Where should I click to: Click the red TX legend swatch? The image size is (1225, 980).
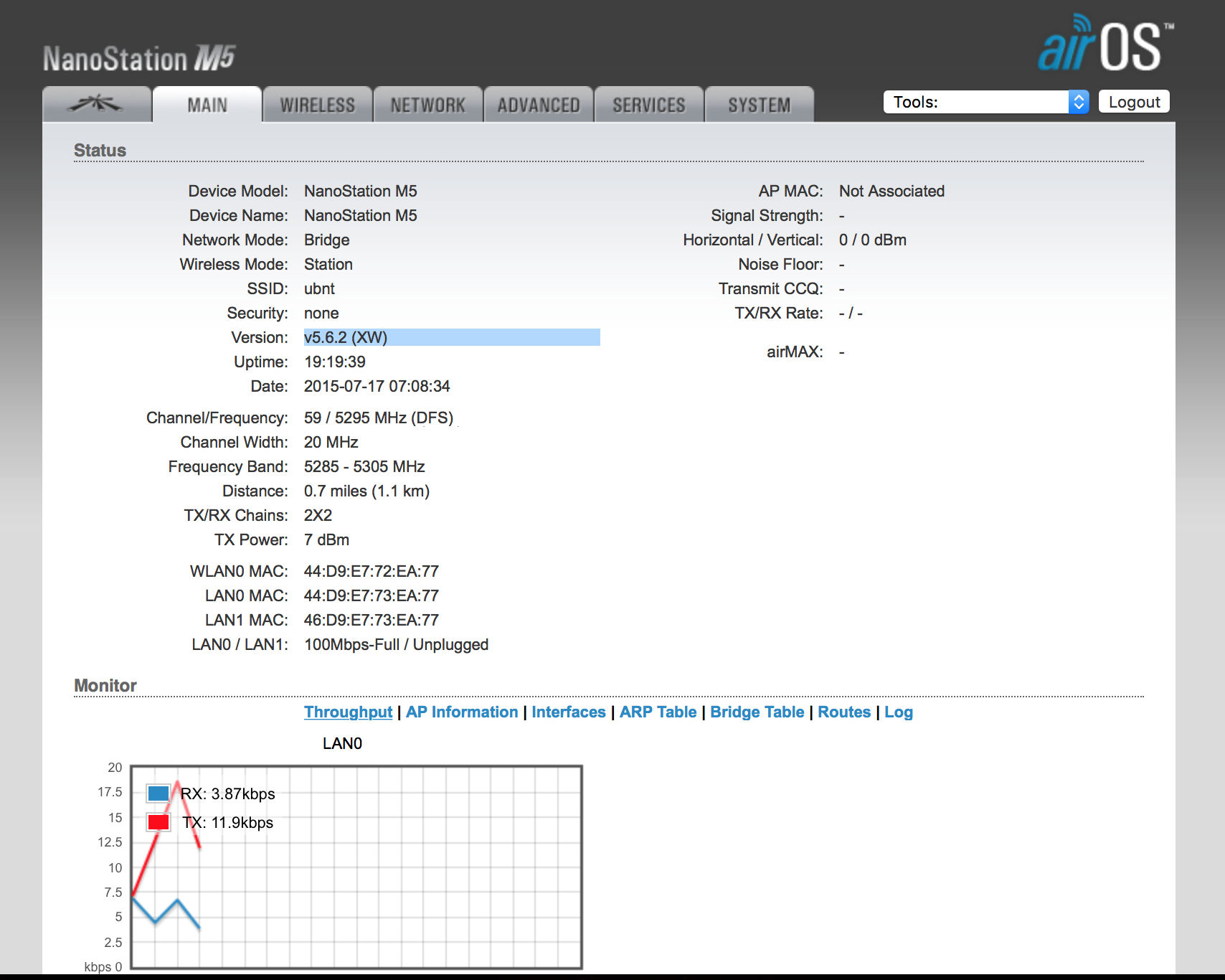tap(158, 822)
